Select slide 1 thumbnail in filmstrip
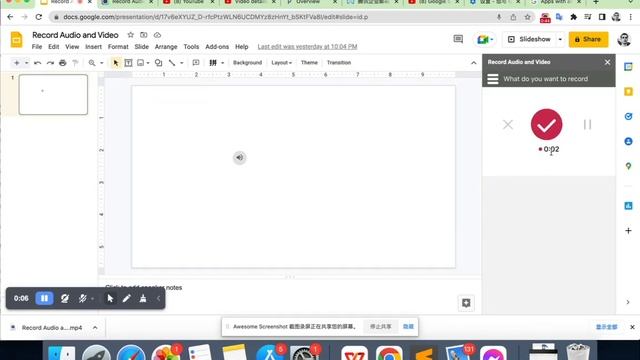640x360 pixels. (53, 94)
